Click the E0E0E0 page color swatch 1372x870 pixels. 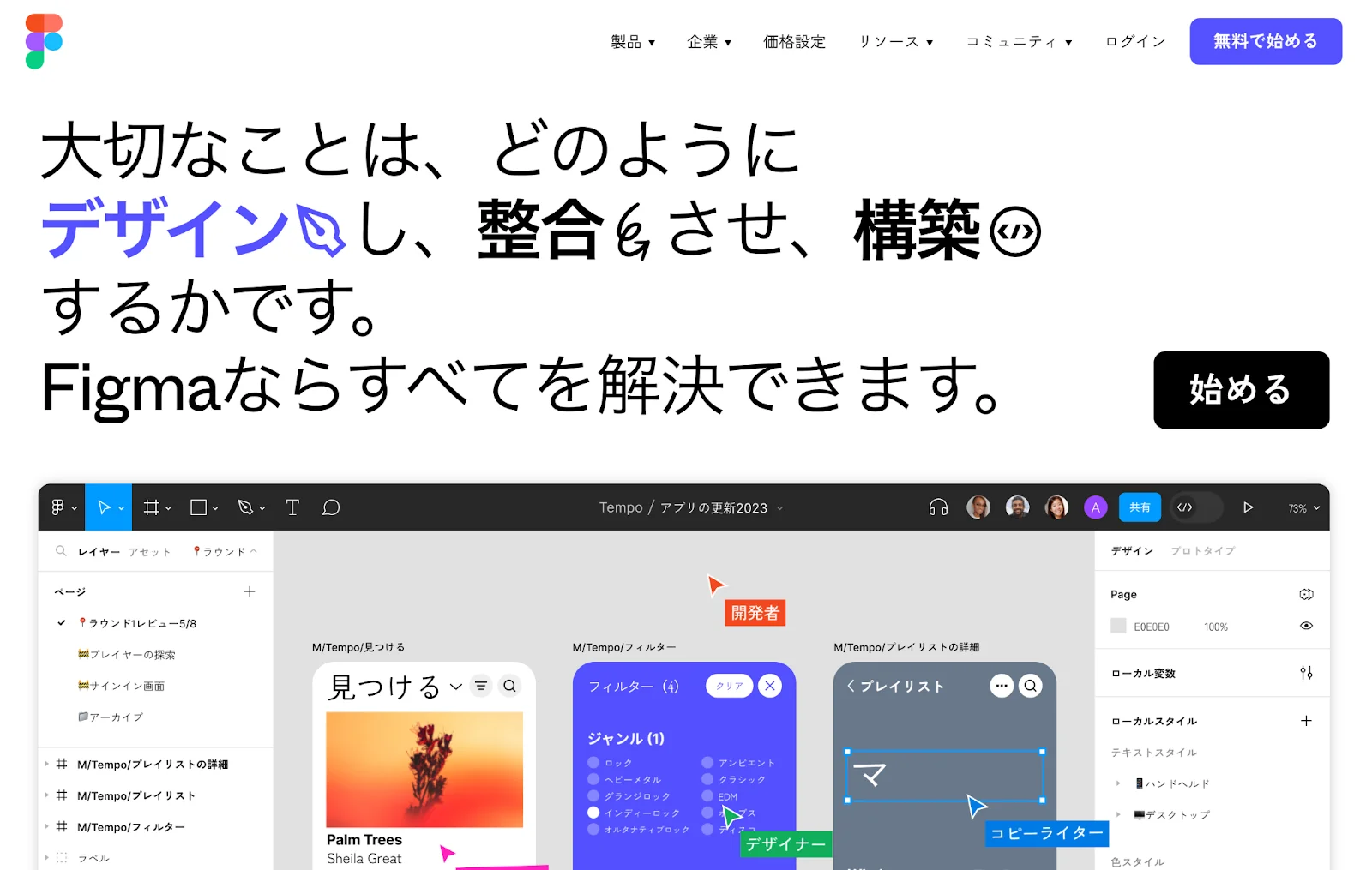1117,626
